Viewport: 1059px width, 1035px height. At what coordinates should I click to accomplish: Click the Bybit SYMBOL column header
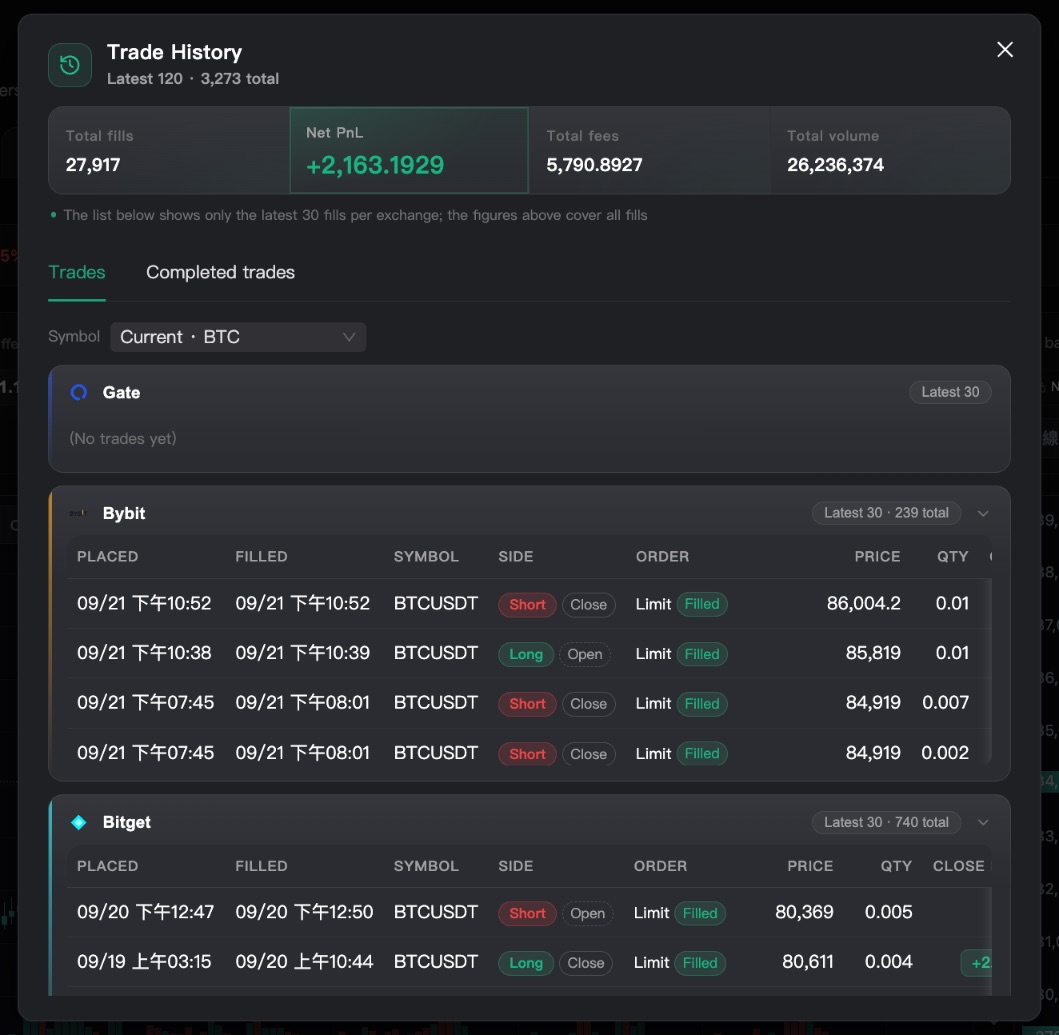pyautogui.click(x=426, y=557)
